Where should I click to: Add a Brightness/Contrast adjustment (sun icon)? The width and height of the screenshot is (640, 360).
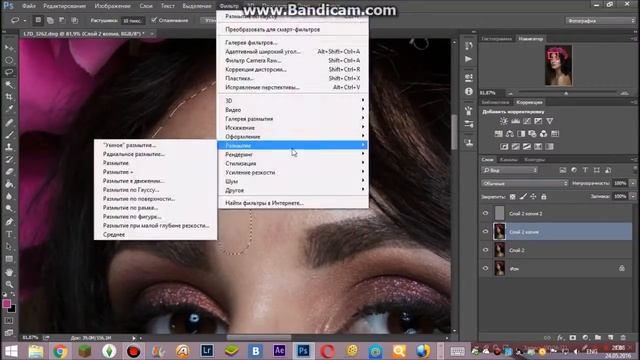pos(504,121)
